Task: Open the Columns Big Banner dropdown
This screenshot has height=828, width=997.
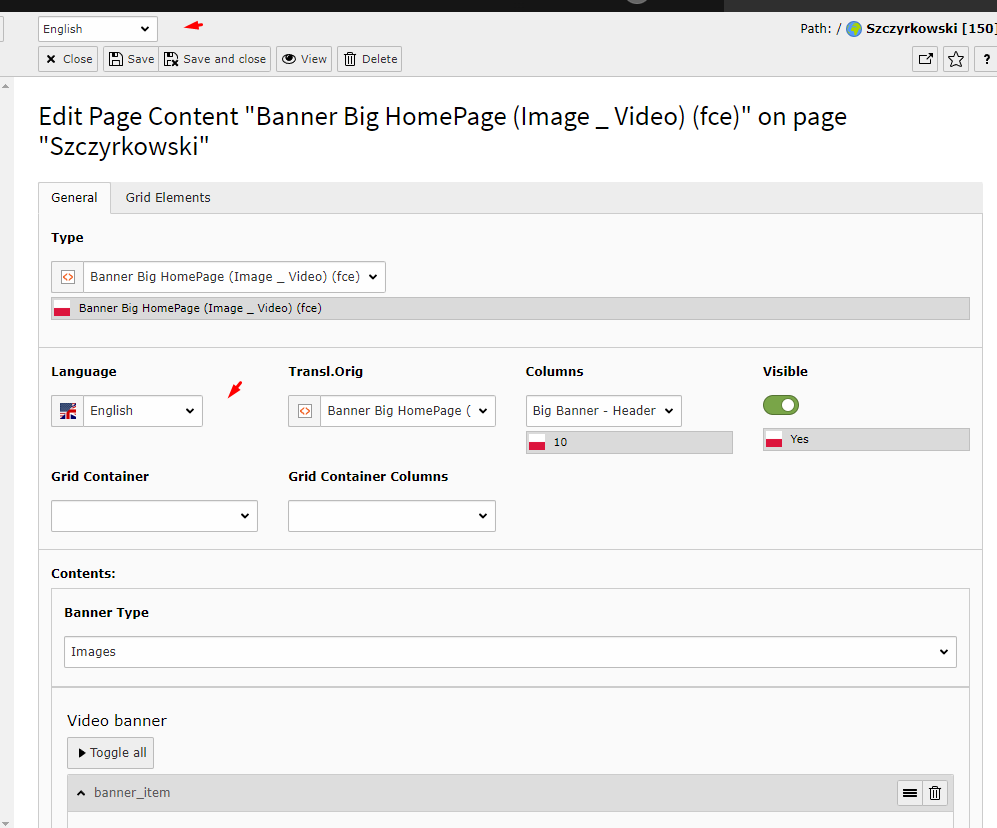Action: pos(603,411)
